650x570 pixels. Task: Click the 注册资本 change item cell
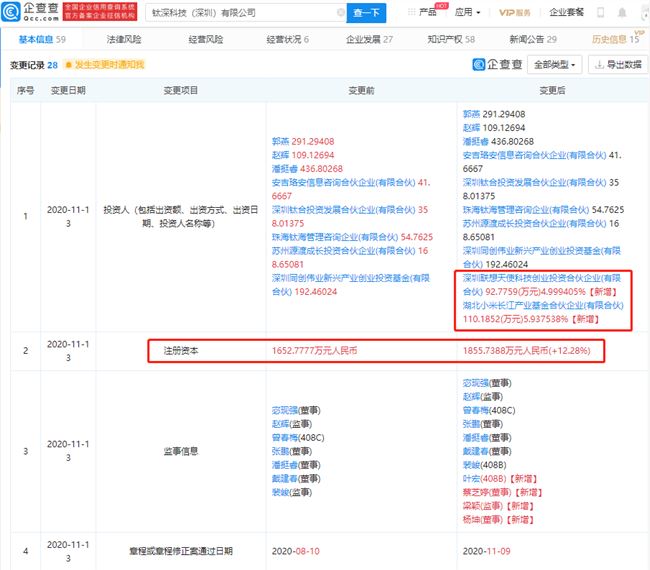(181, 351)
